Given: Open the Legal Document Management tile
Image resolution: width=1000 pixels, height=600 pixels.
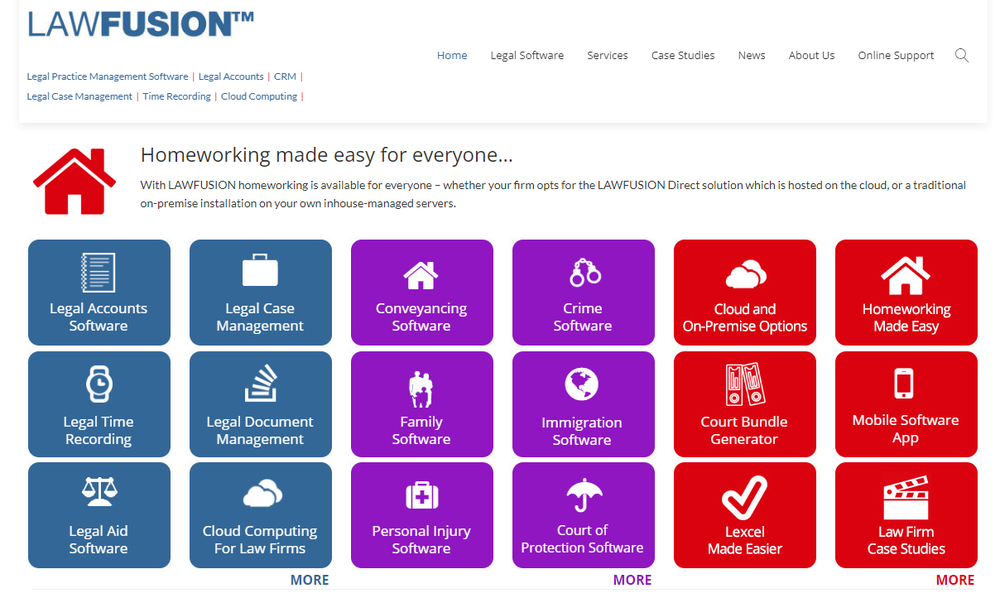Looking at the screenshot, I should [260, 404].
